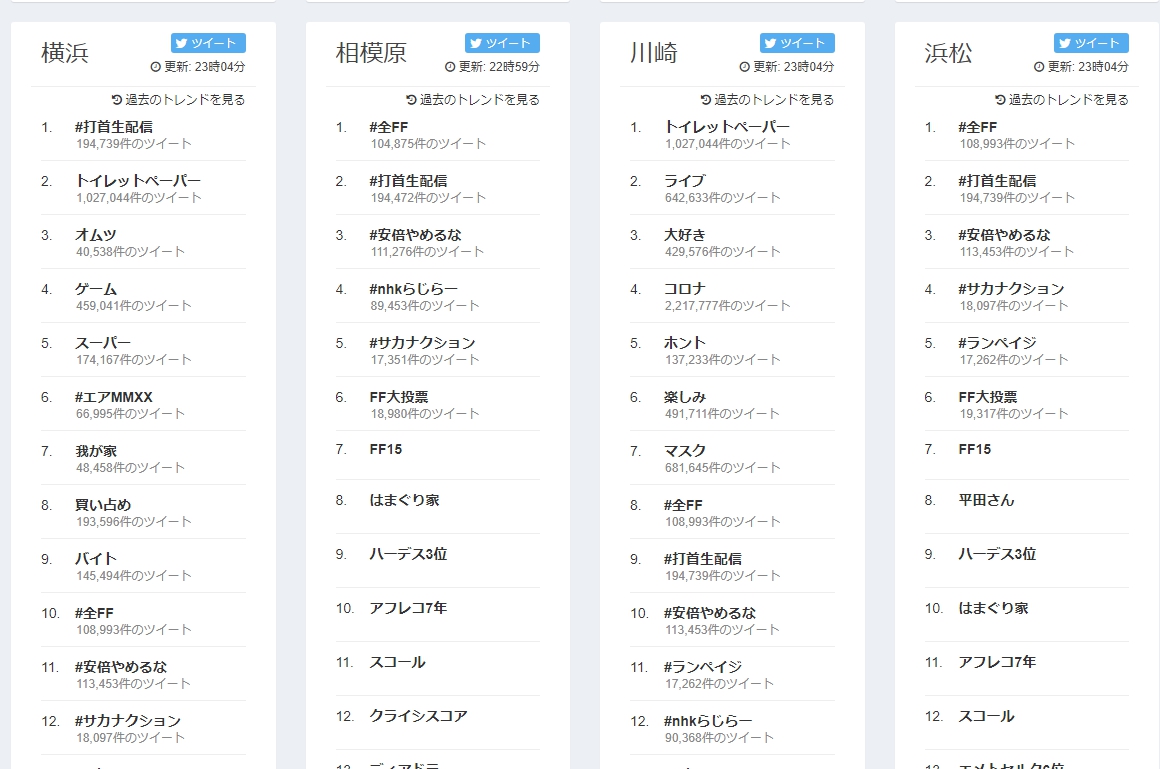Open #ランペイジ trend ranked 5 in 浜松
The image size is (1160, 769).
coord(997,343)
